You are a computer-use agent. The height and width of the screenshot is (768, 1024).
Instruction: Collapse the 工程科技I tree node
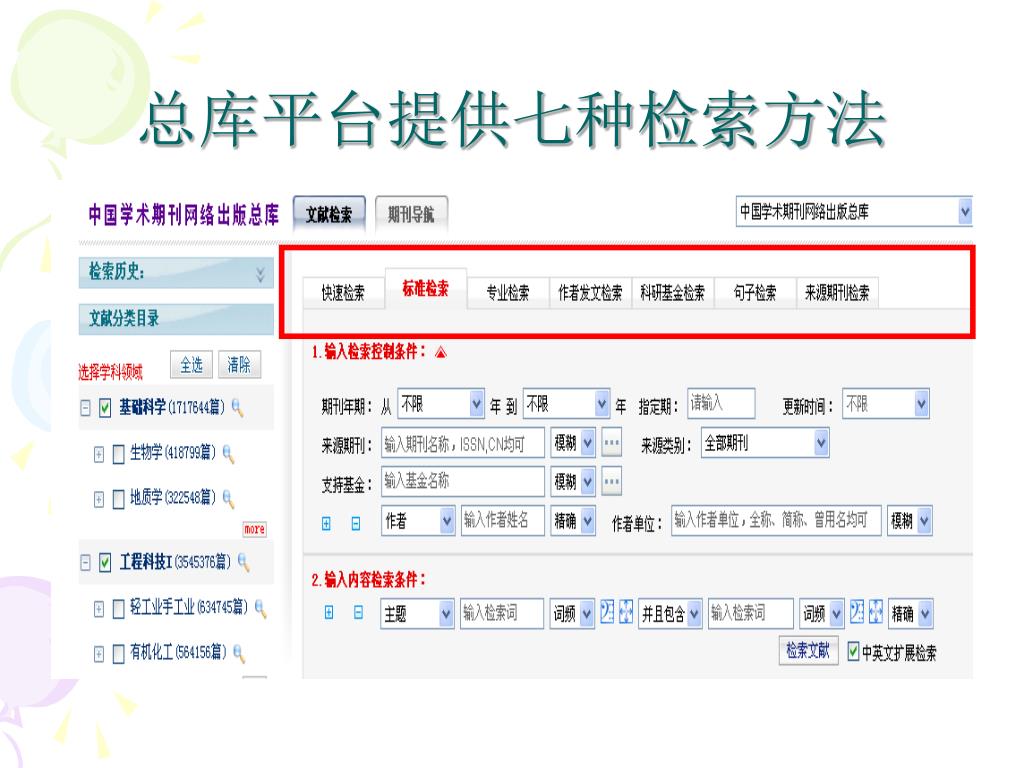[86, 562]
